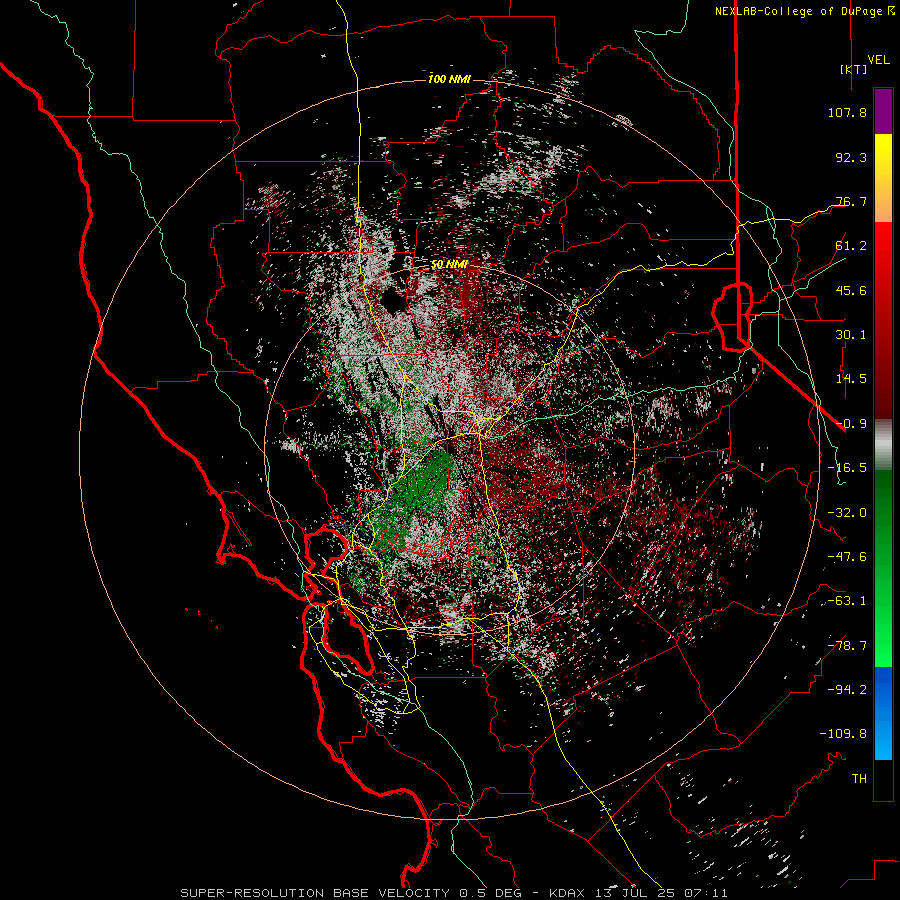900x900 pixels.
Task: Click the 14.5 legend value
Action: 851,379
